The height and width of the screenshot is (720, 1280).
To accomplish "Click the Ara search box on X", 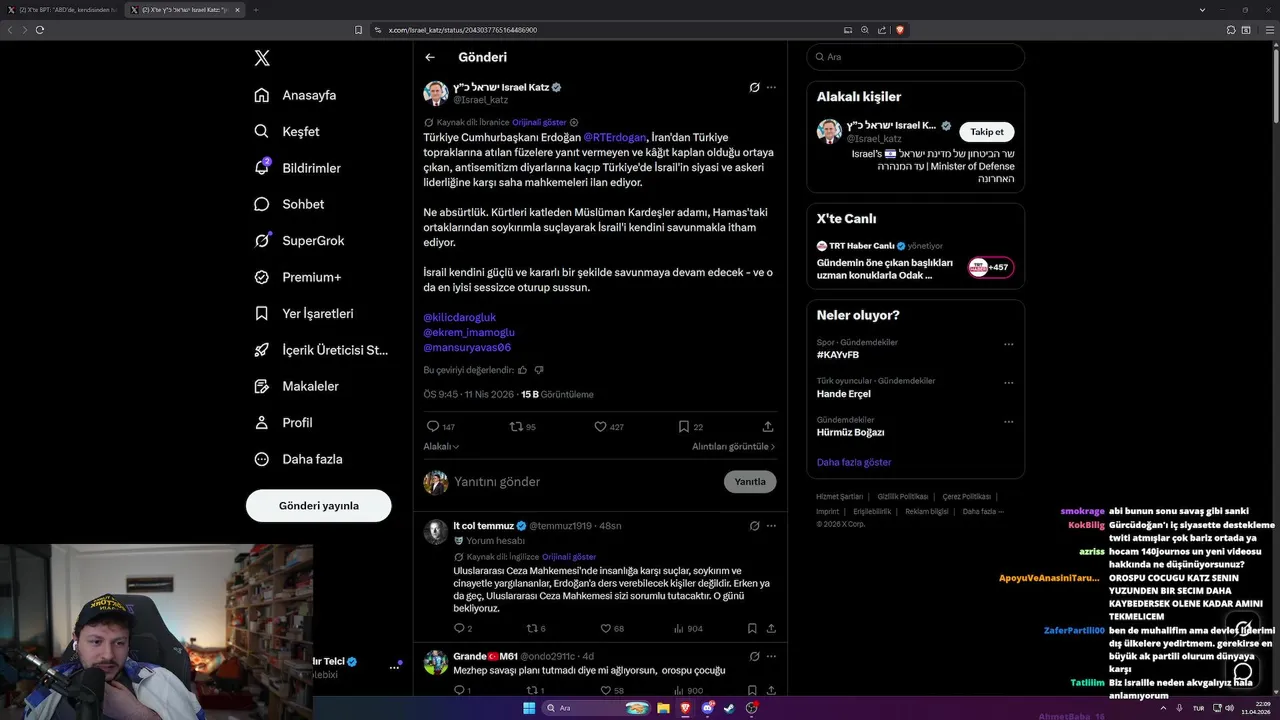I will (x=915, y=57).
